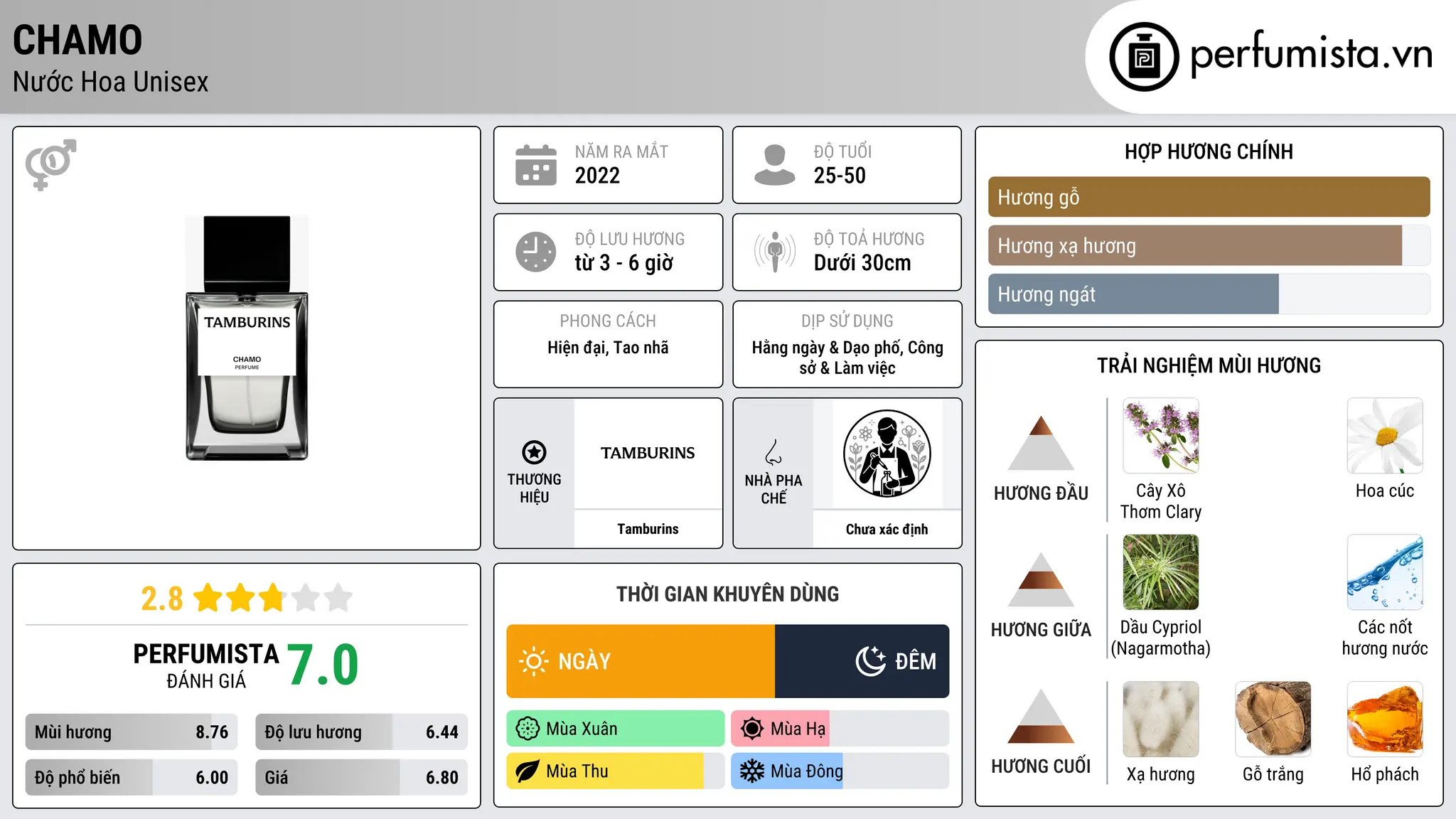This screenshot has width=1456, height=819.
Task: Click the sun icon in the Ngày bar
Action: (x=533, y=661)
